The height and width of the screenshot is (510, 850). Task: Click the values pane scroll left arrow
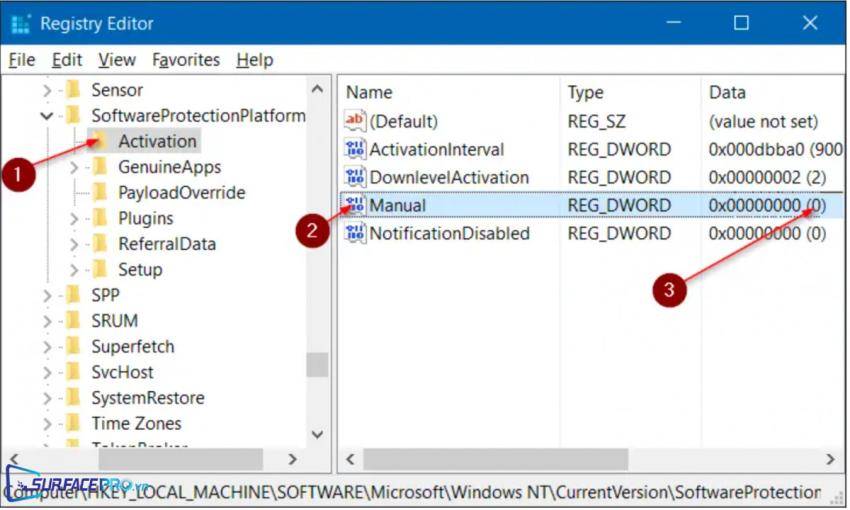click(x=351, y=459)
